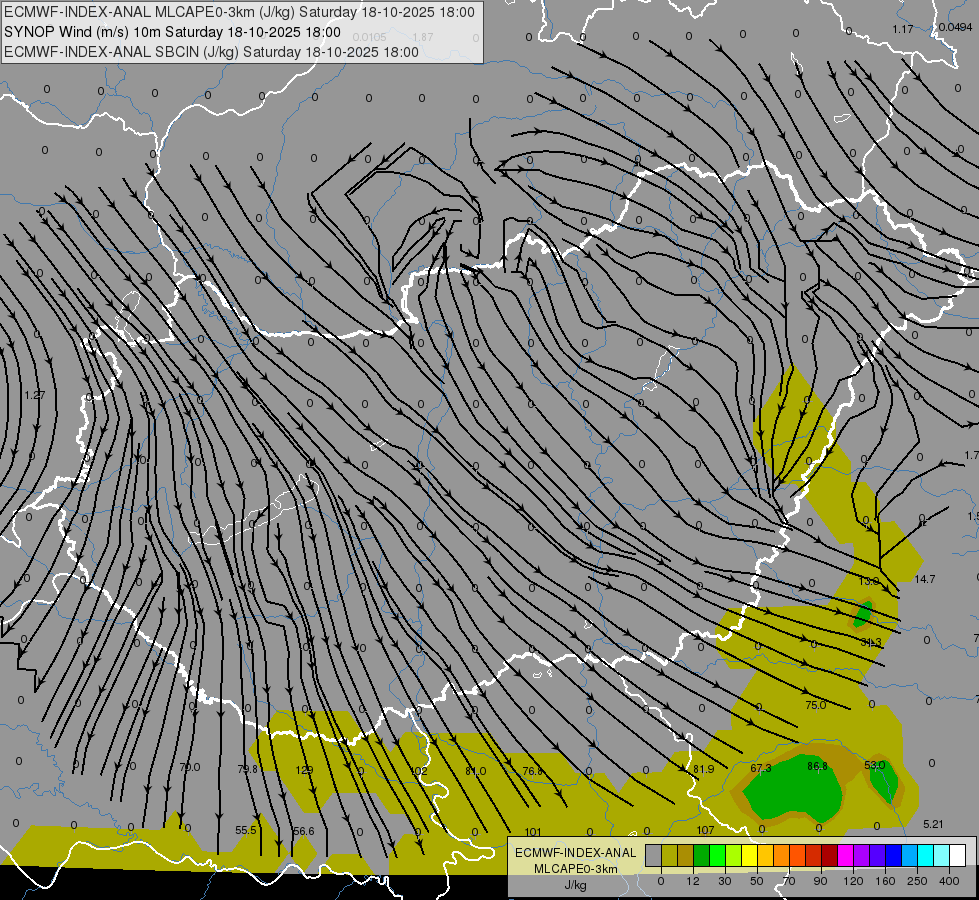Click the 101 value on the map

pos(533,832)
